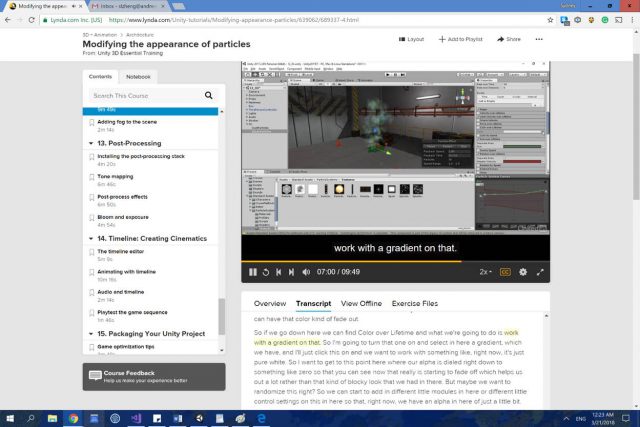The height and width of the screenshot is (427, 640).
Task: Mute the video volume speaker icon
Action: point(306,272)
